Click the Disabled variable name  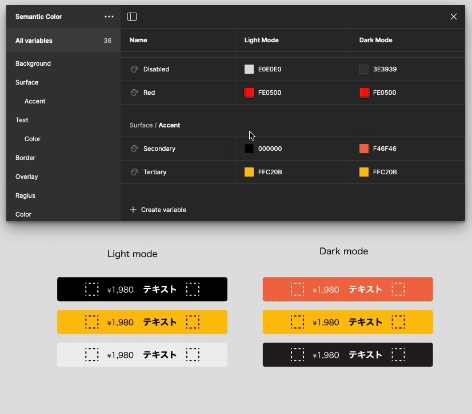pyautogui.click(x=156, y=69)
